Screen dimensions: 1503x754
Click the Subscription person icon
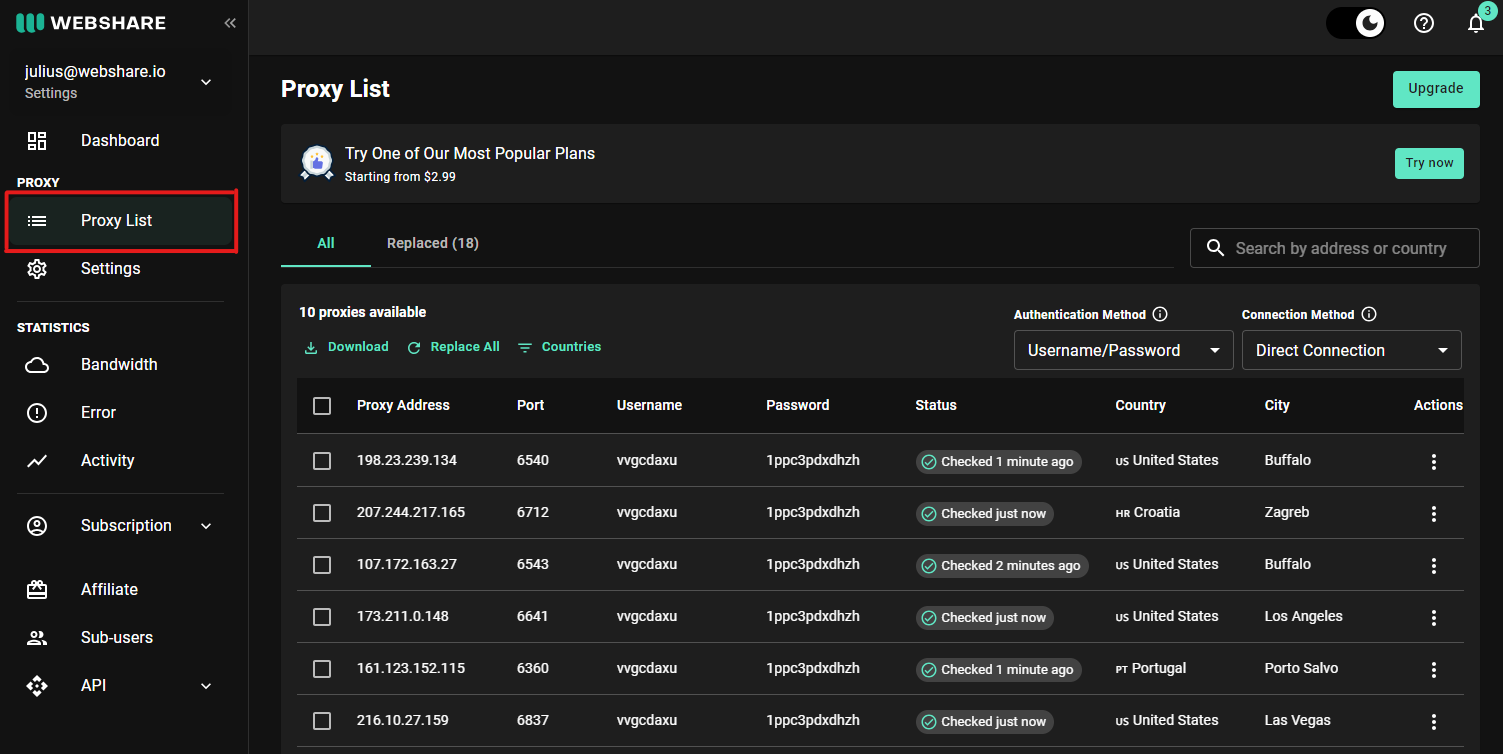click(x=37, y=526)
